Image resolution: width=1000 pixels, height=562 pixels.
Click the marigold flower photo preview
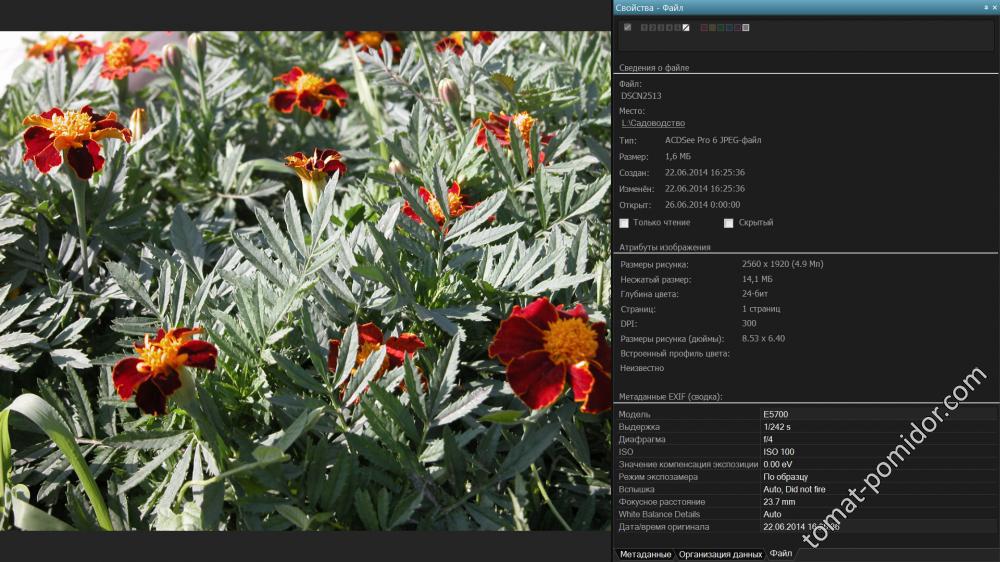[x=305, y=280]
